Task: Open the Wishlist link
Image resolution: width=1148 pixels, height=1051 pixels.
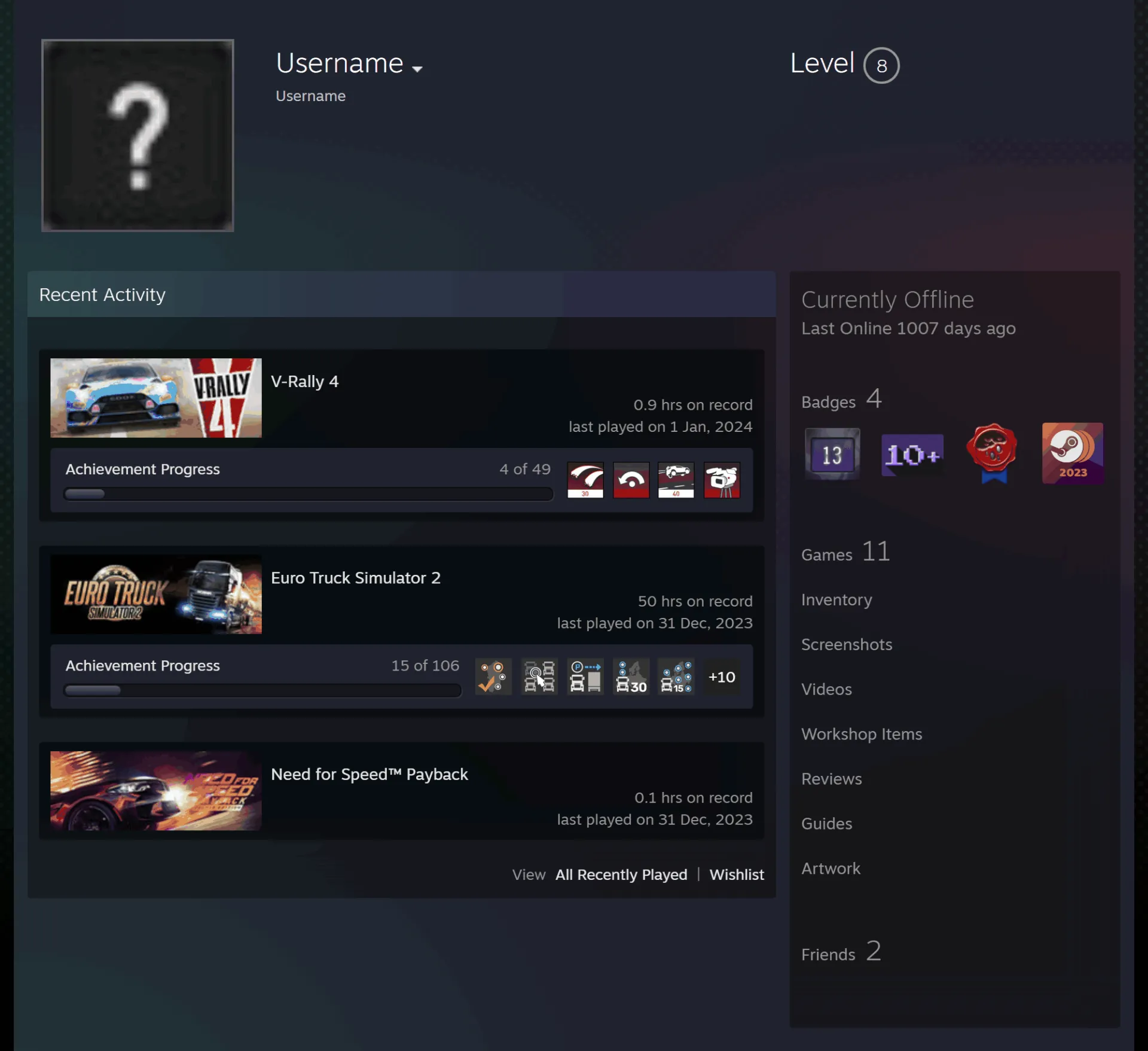Action: [737, 875]
